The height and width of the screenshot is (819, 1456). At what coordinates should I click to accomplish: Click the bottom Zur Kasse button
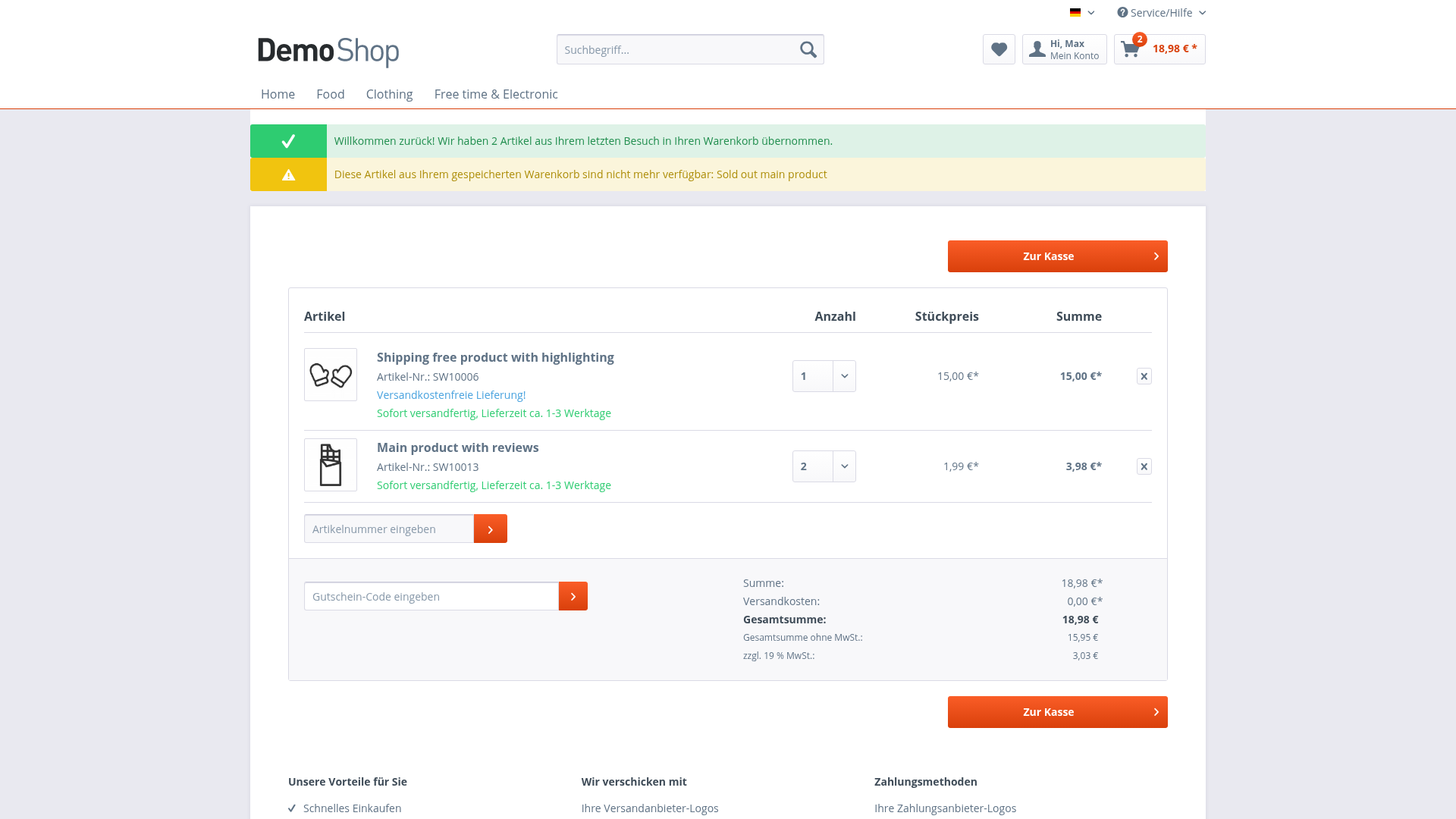pyautogui.click(x=1057, y=712)
